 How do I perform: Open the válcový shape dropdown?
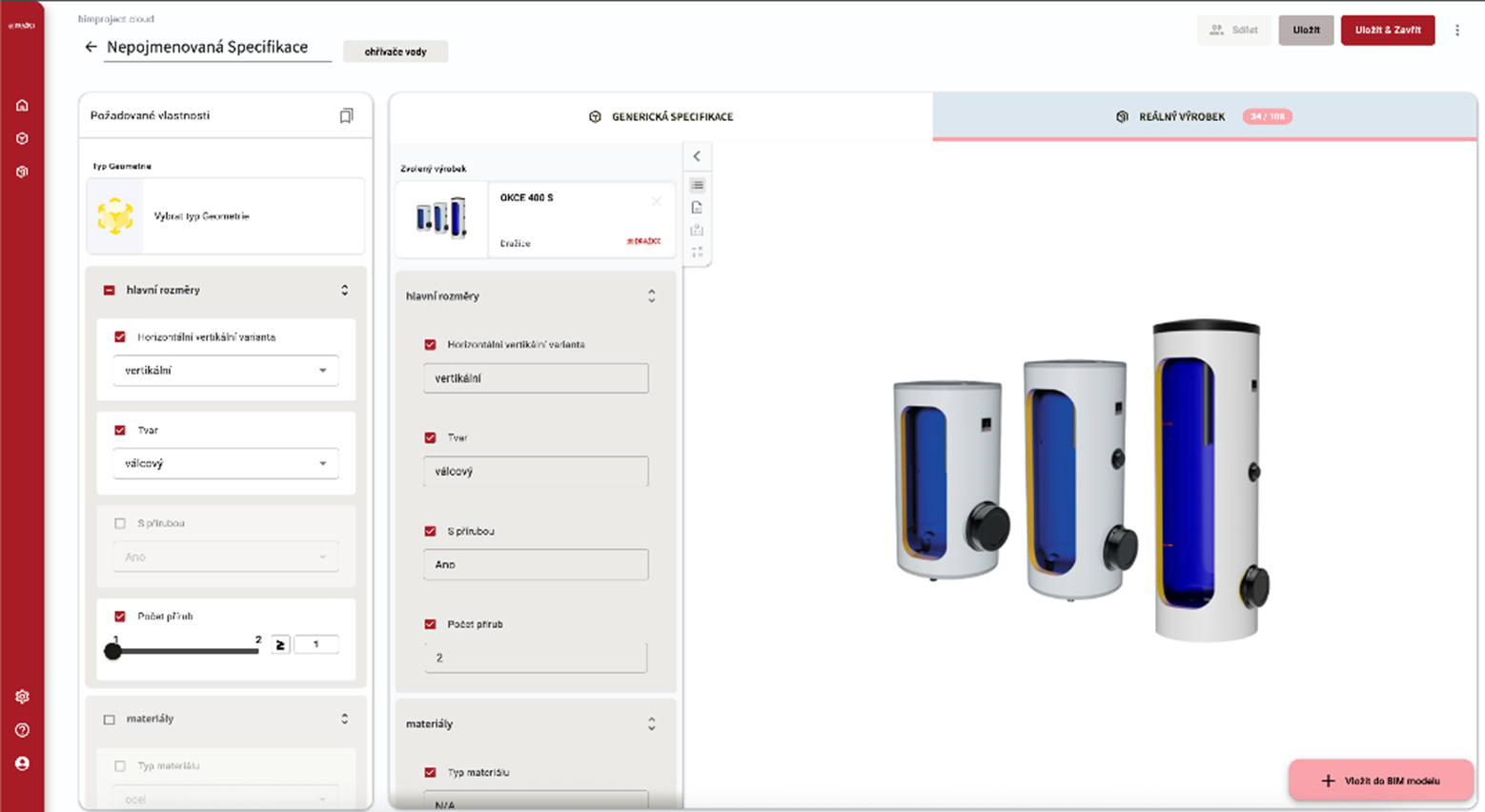pos(226,463)
